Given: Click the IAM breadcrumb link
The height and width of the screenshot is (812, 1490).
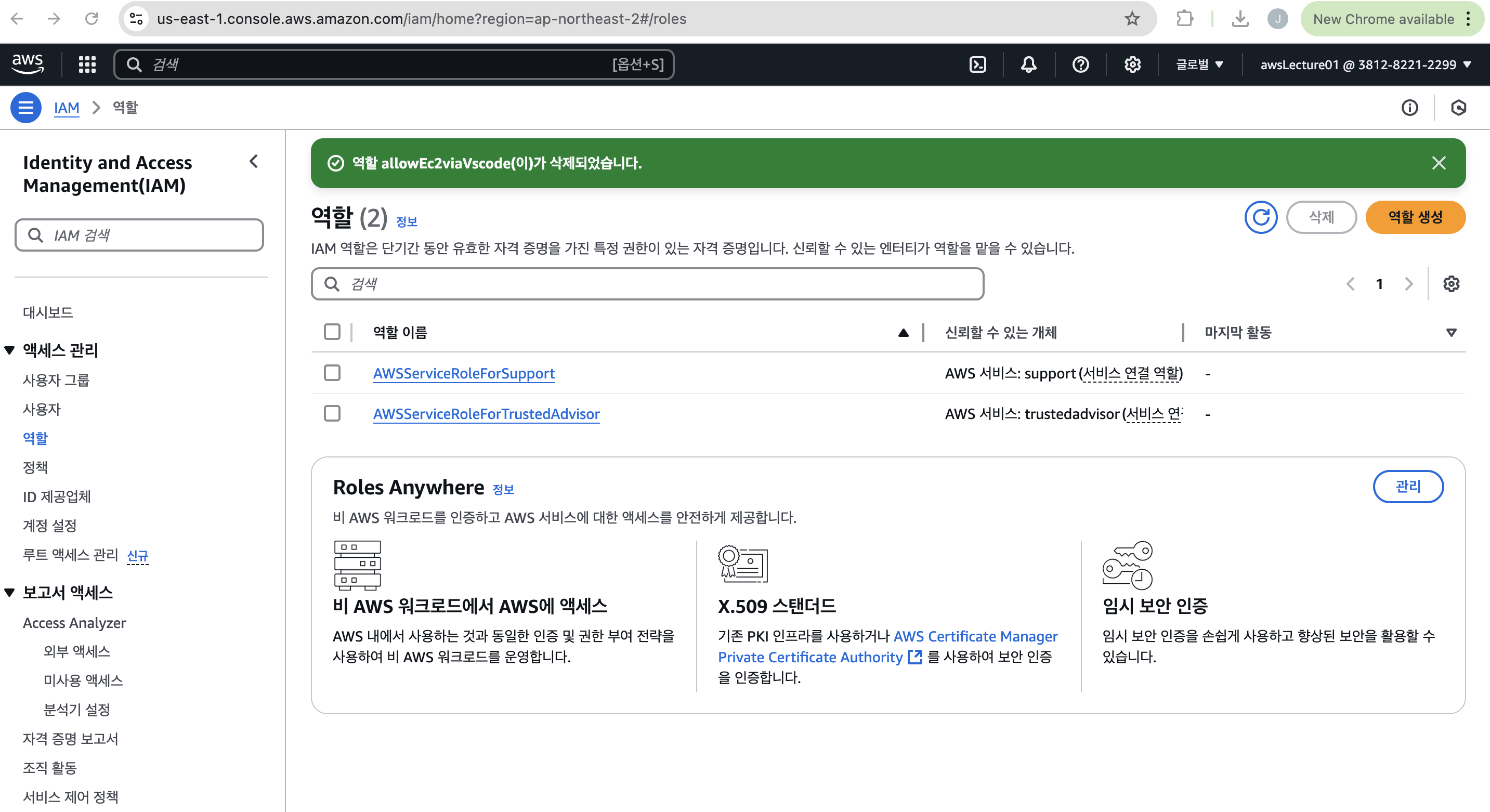Looking at the screenshot, I should pyautogui.click(x=67, y=108).
